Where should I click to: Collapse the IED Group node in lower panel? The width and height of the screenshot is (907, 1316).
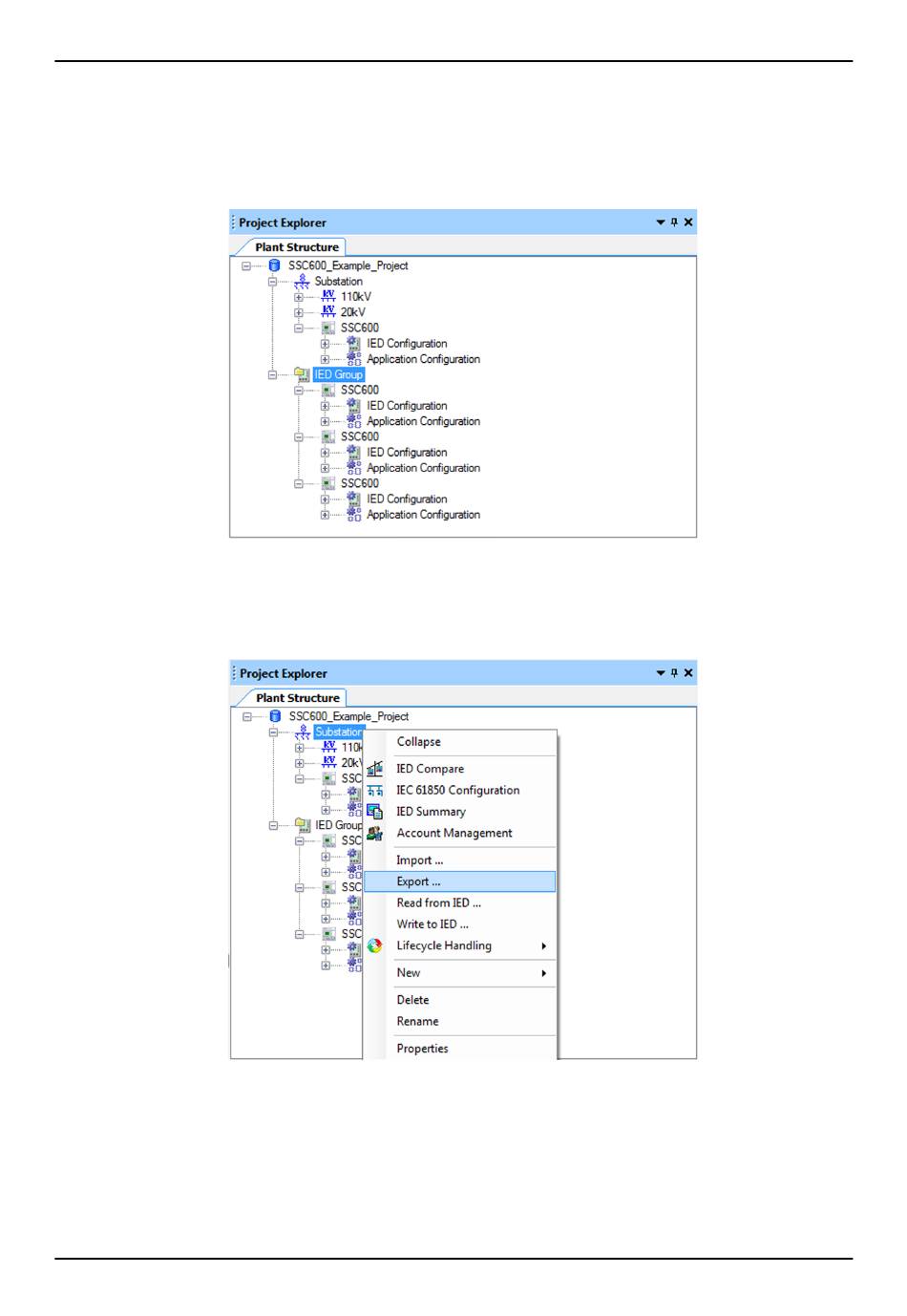coord(273,826)
